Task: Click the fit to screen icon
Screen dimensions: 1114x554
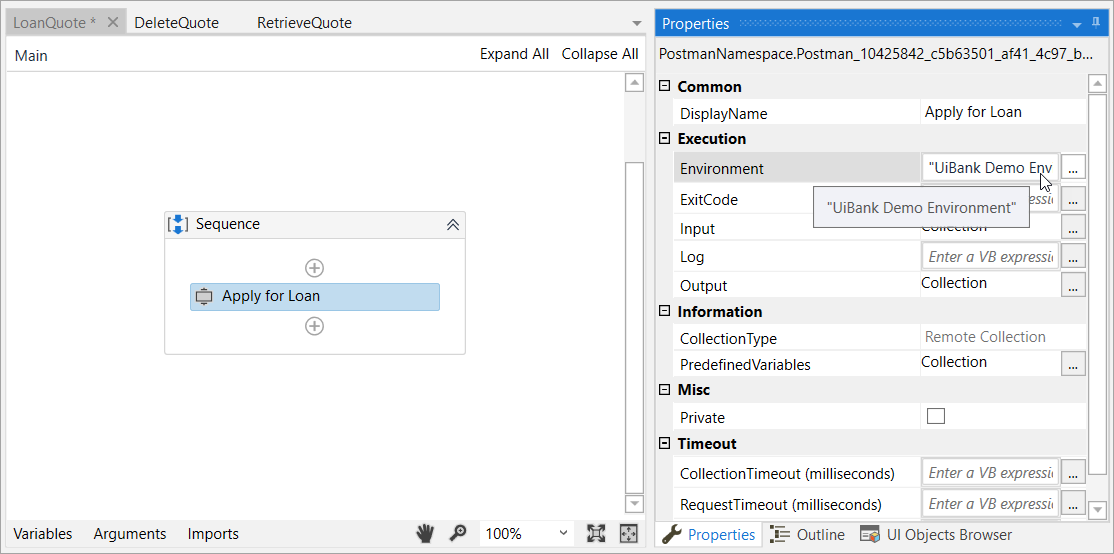Action: pos(596,534)
